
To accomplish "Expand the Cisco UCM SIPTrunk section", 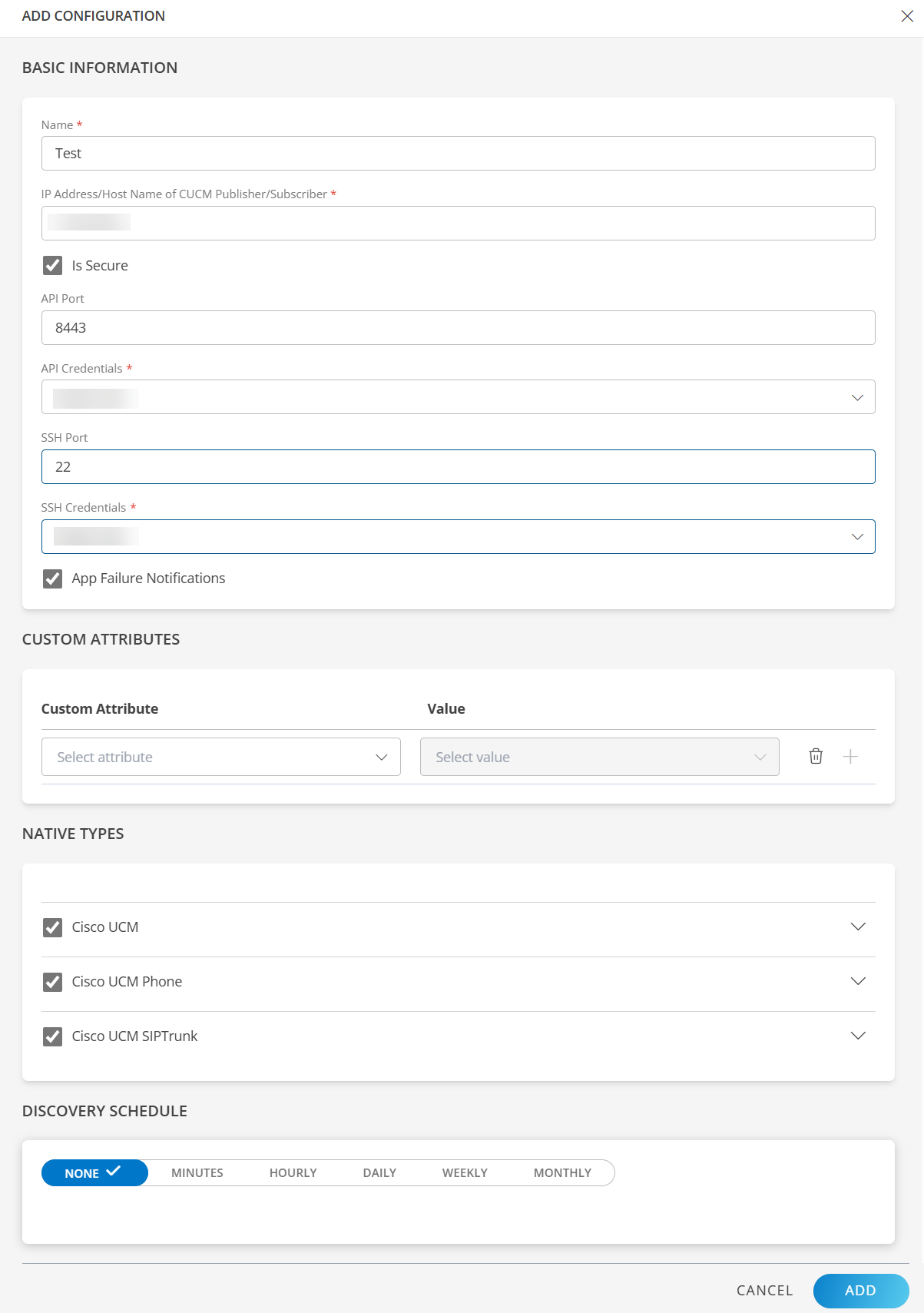I will tap(858, 1036).
